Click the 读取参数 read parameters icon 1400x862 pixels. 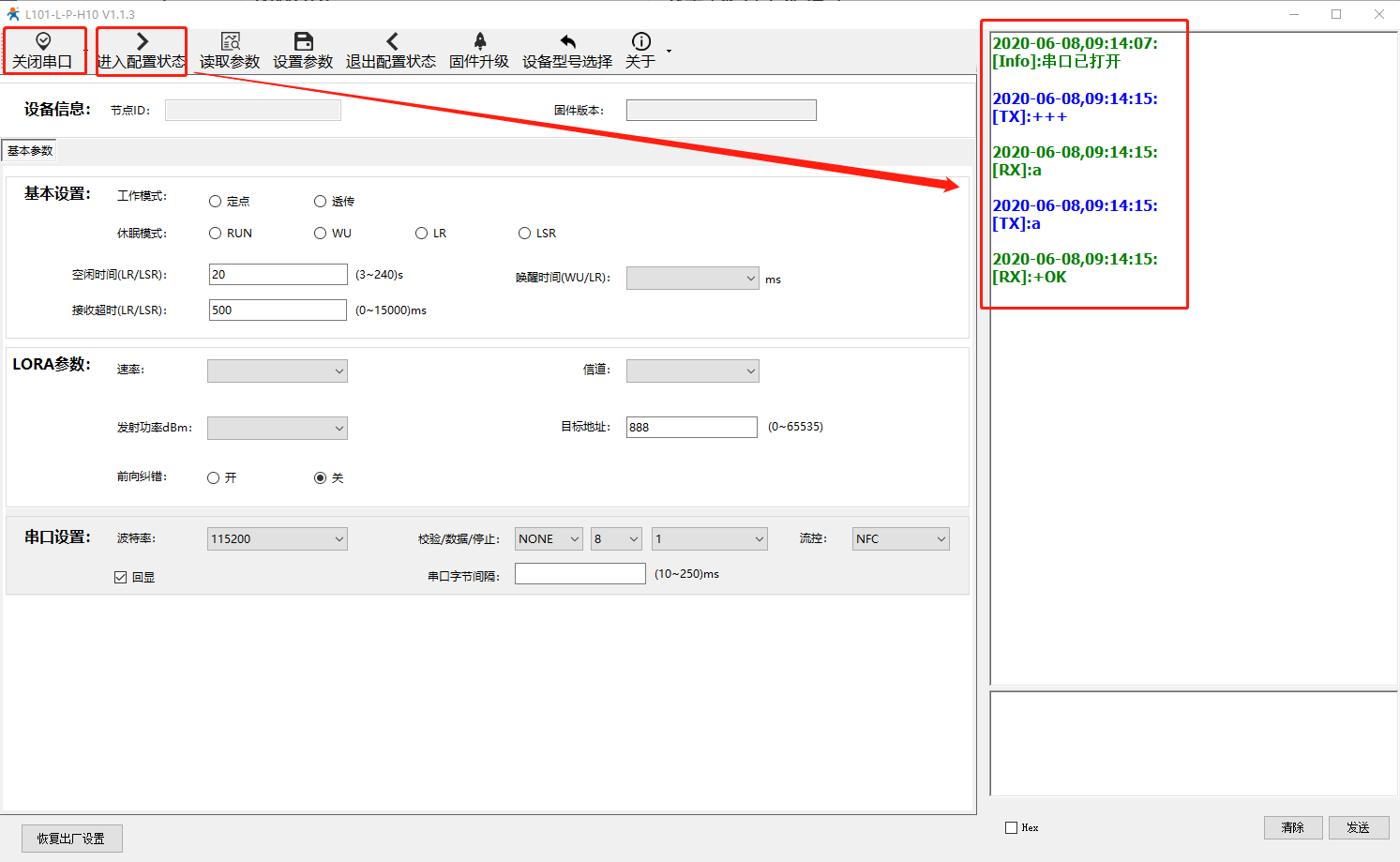point(230,41)
